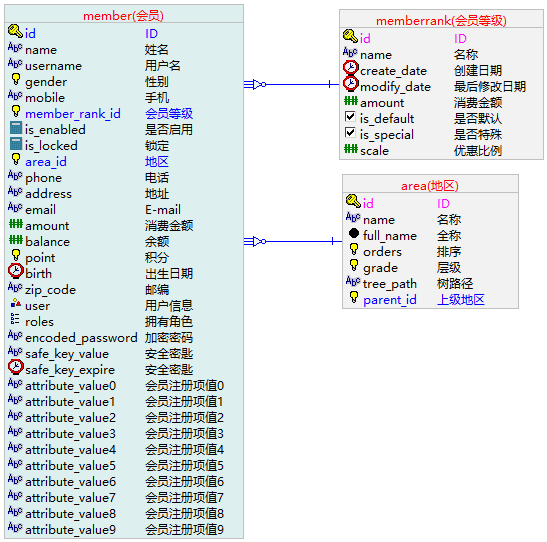
Task: Click the 拥有角色 label
Action: click(169, 322)
